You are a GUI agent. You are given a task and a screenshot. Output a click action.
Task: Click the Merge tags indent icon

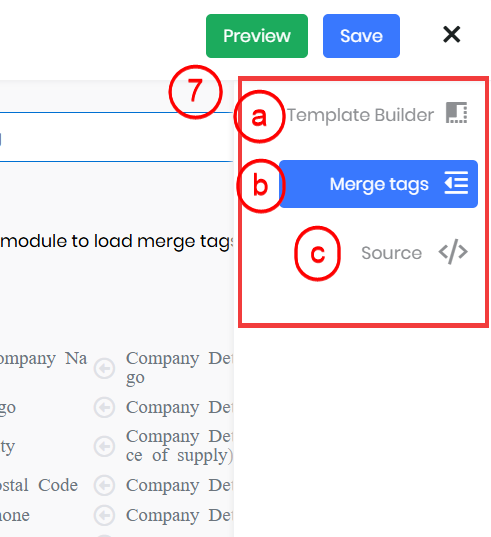pos(456,183)
